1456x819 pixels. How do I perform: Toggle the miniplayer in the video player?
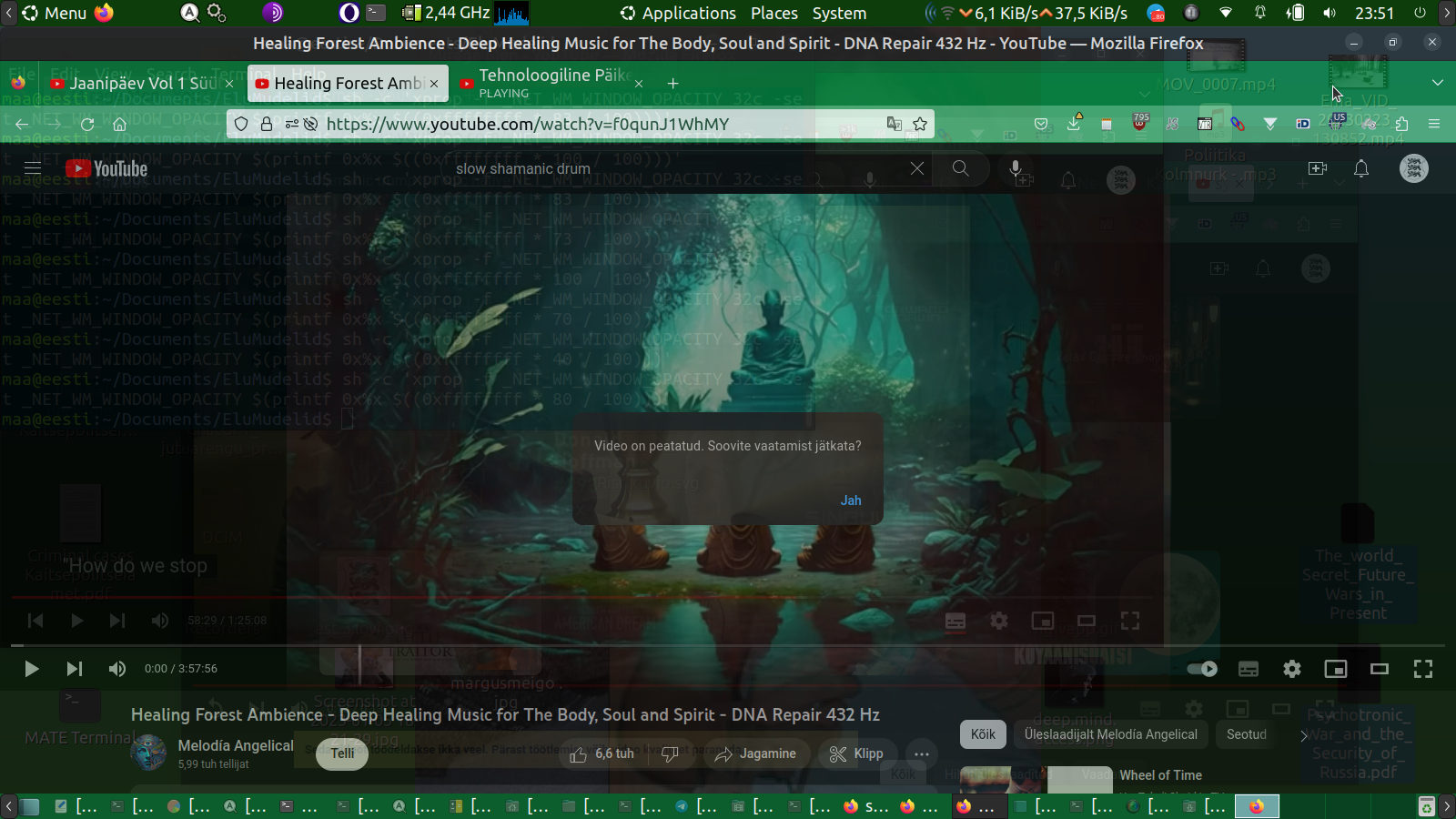1336,669
